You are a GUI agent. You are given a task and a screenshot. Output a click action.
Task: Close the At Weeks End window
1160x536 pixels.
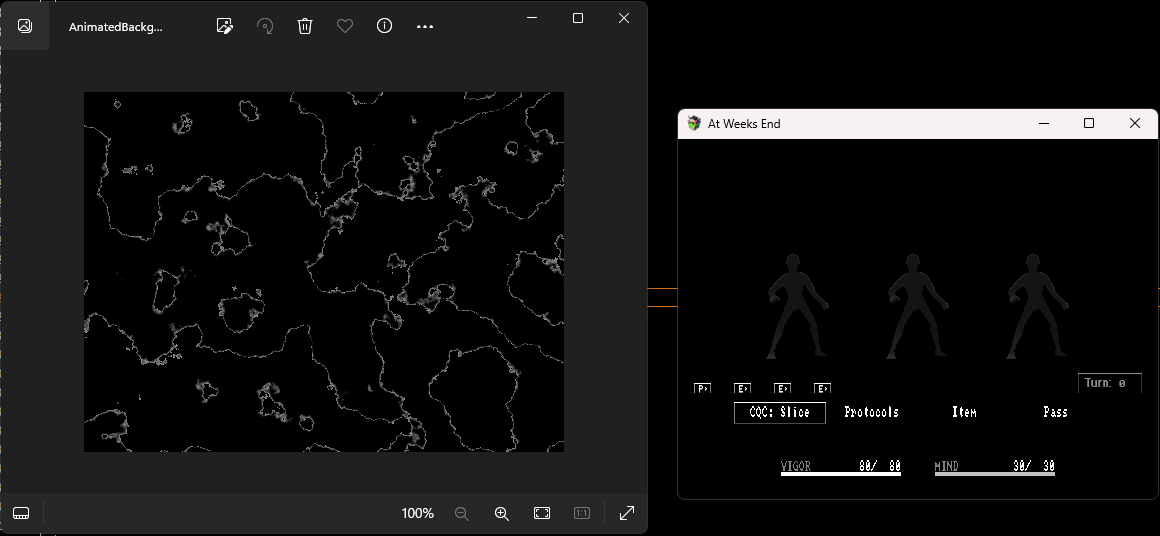tap(1135, 123)
